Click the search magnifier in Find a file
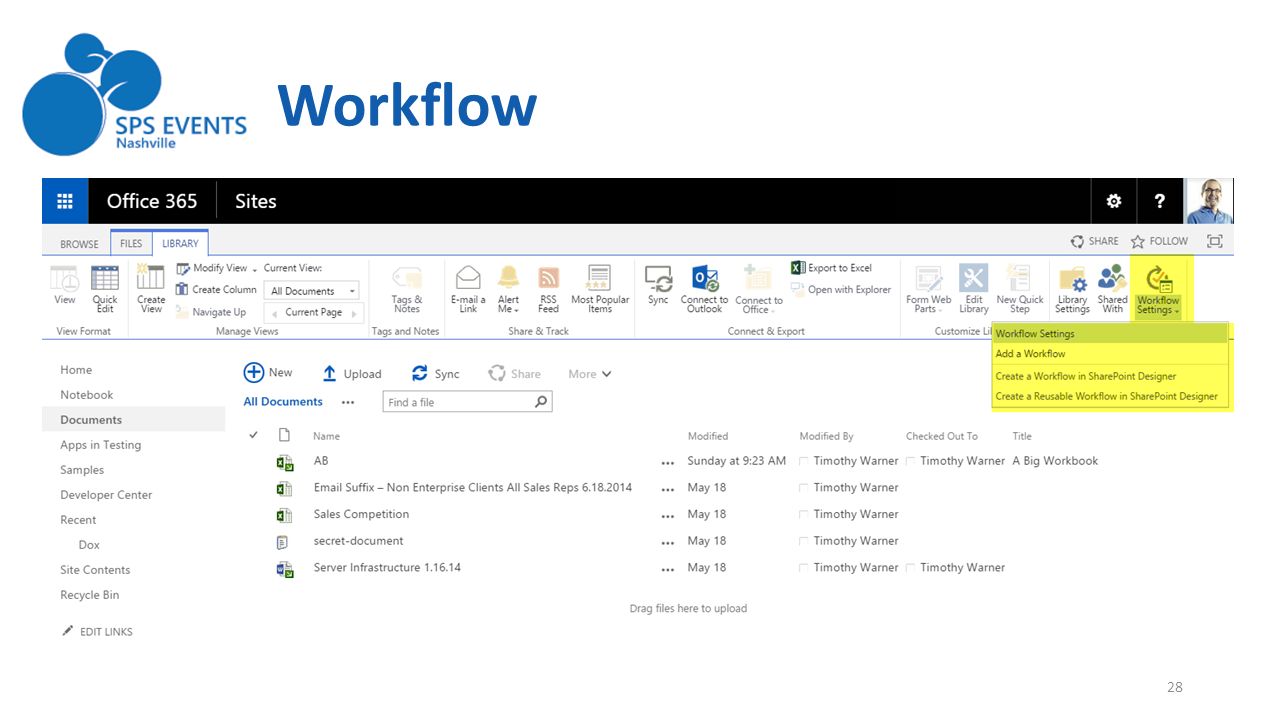This screenshot has width=1280, height=720. pos(541,402)
